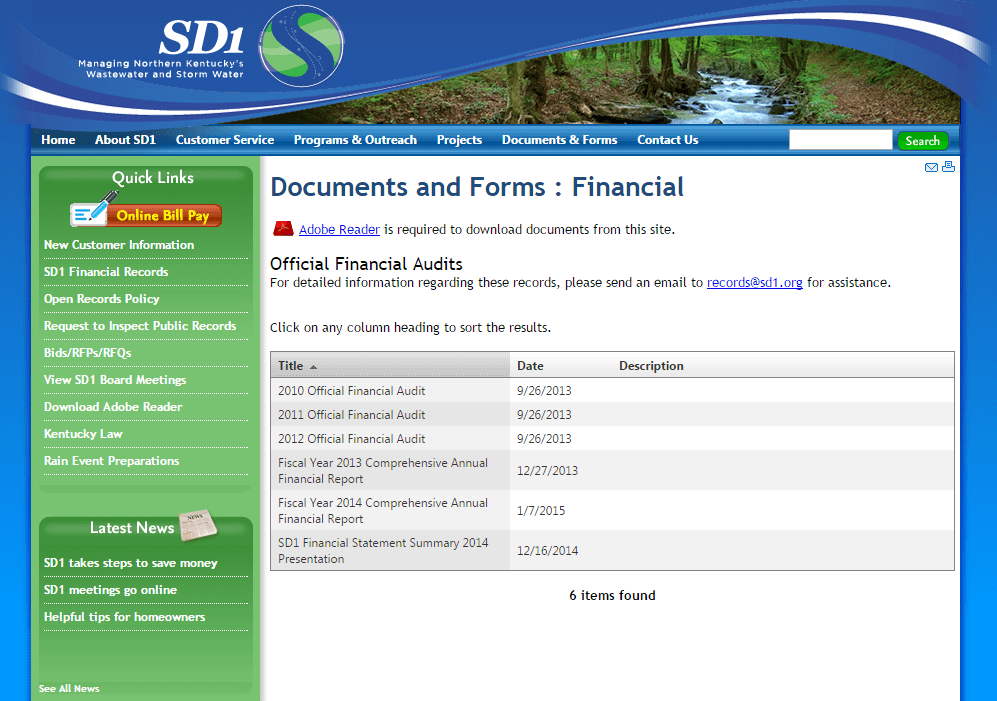Click the See All News link
997x701 pixels.
tap(69, 688)
